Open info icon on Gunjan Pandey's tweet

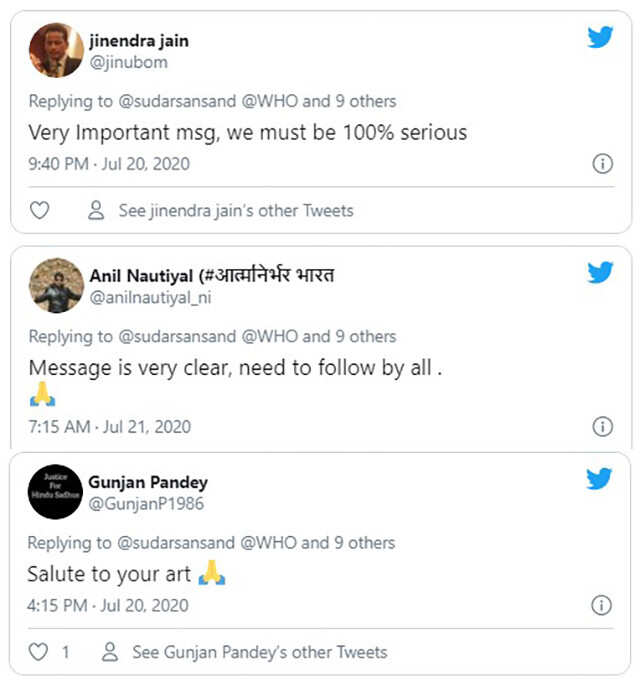coord(602,606)
